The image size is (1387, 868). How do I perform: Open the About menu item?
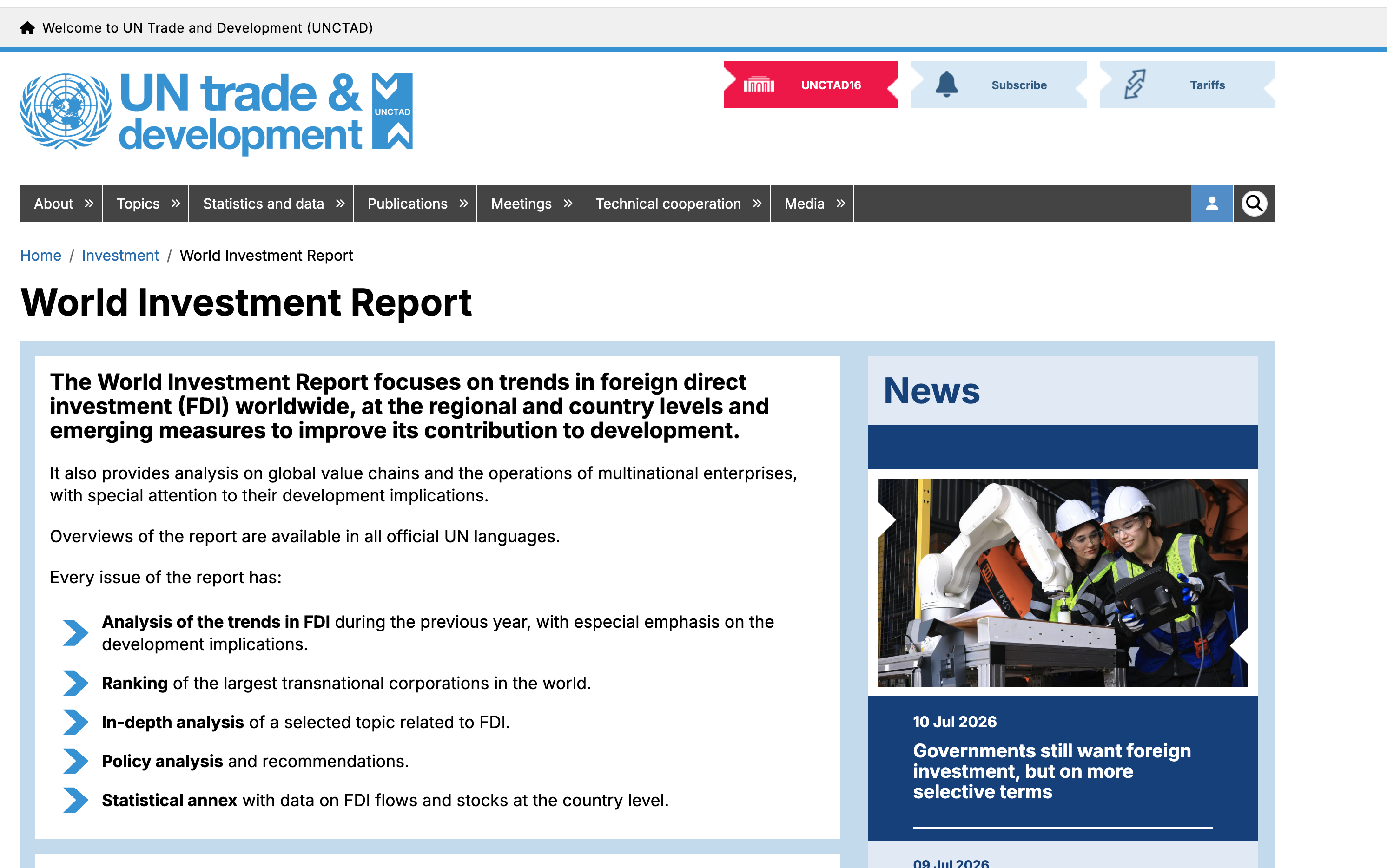pyautogui.click(x=53, y=204)
